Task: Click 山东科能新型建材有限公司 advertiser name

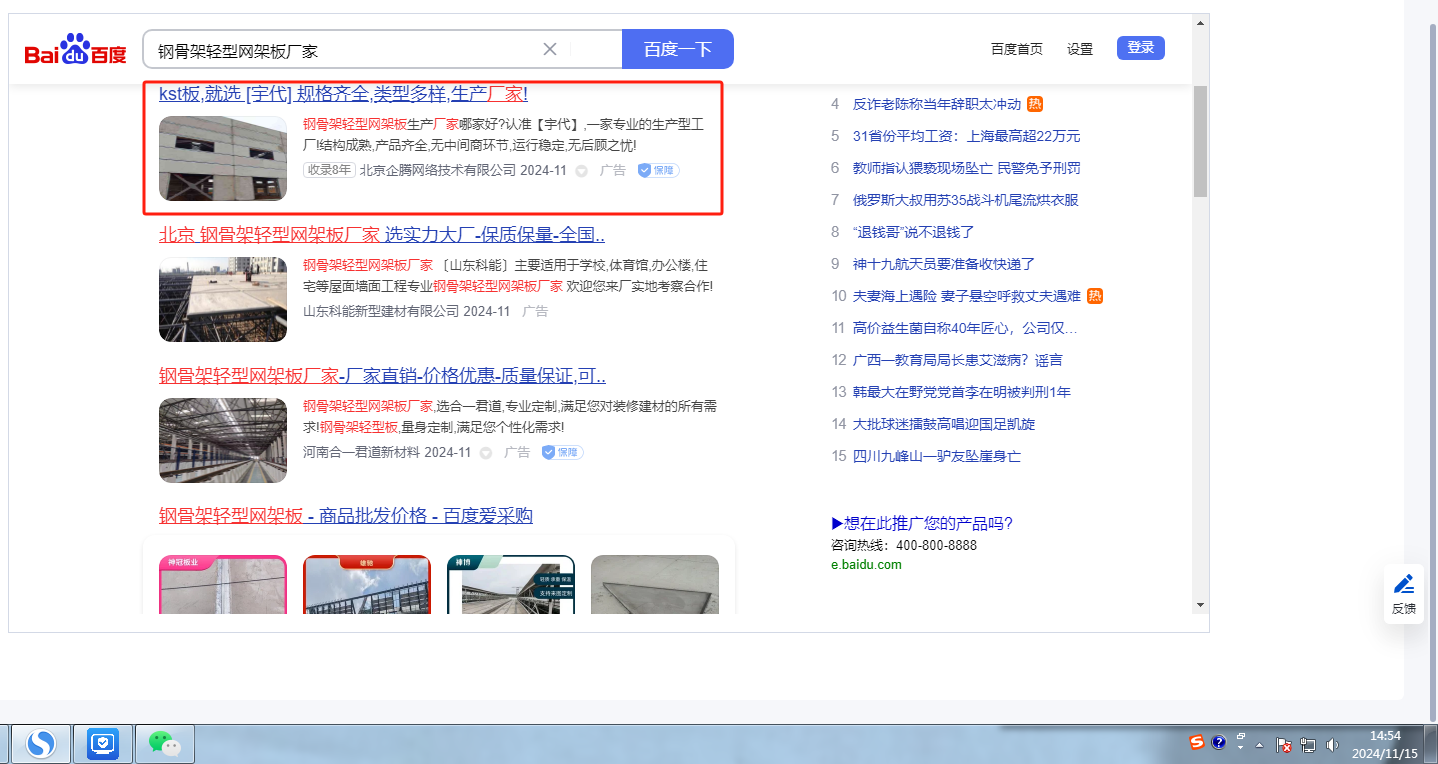Action: tap(381, 312)
